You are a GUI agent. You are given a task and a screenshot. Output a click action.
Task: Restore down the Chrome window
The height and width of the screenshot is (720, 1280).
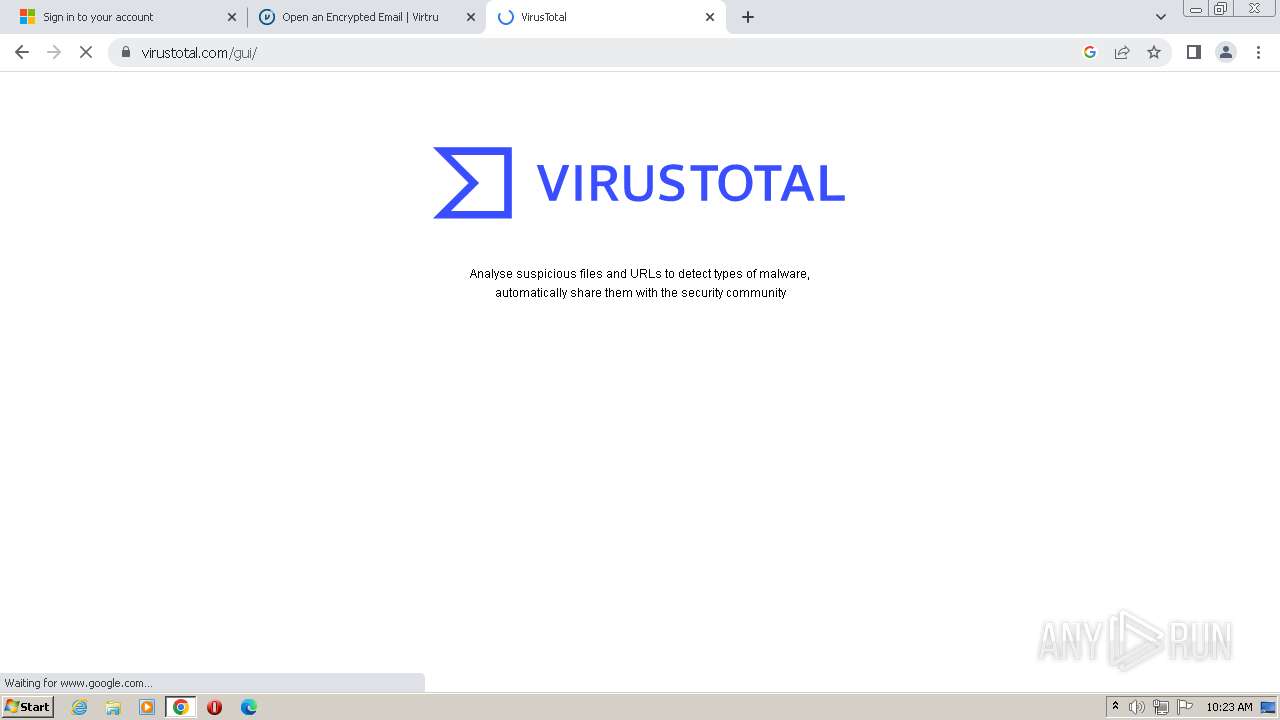click(x=1221, y=9)
